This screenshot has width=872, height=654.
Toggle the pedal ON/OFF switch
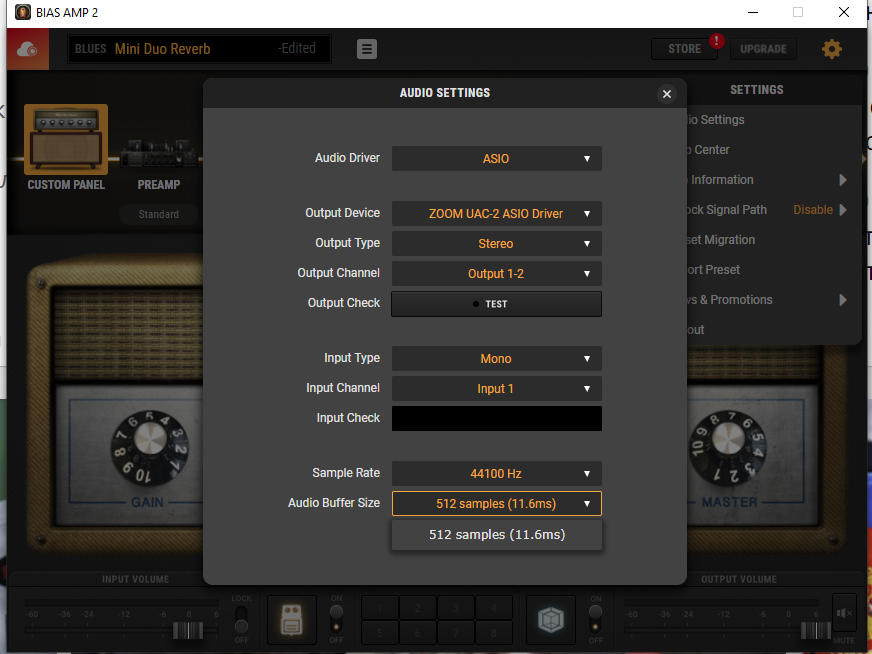pyautogui.click(x=336, y=620)
